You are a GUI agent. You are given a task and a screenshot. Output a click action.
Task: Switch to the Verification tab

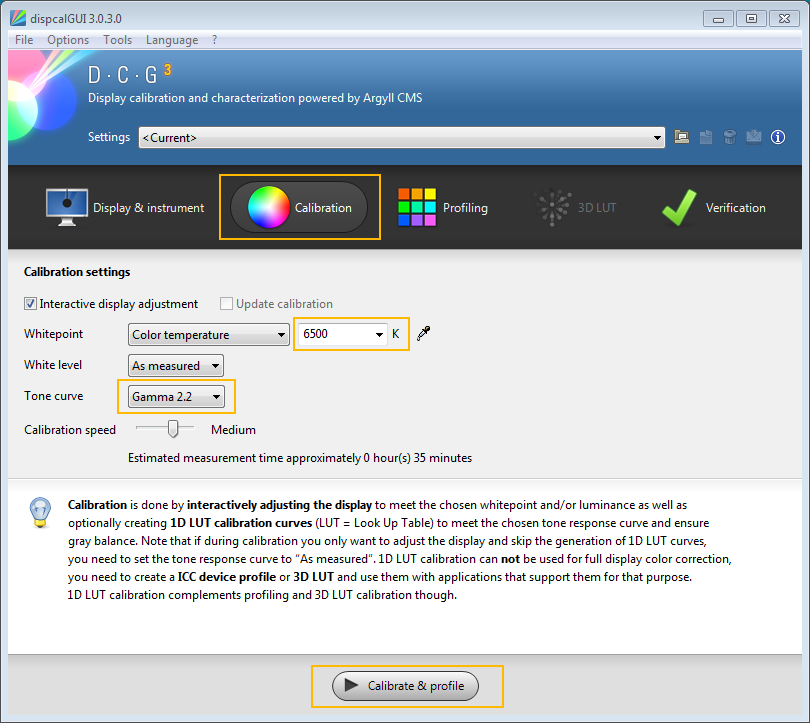pyautogui.click(x=713, y=208)
